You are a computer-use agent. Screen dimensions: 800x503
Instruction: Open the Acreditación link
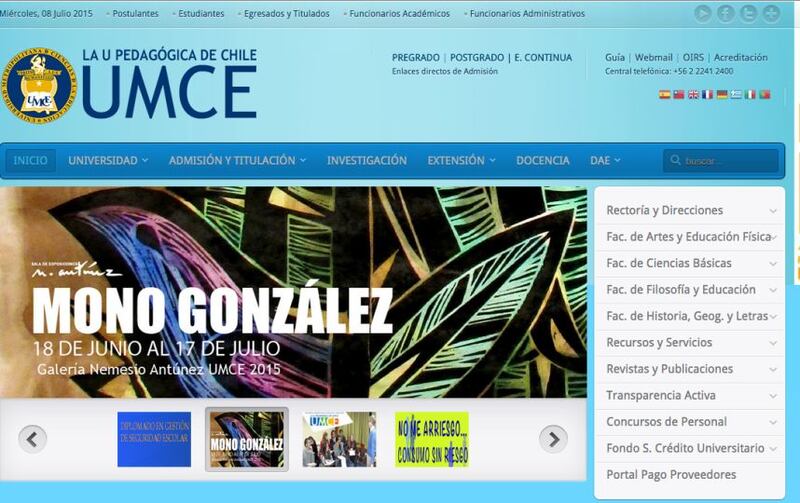click(x=740, y=58)
